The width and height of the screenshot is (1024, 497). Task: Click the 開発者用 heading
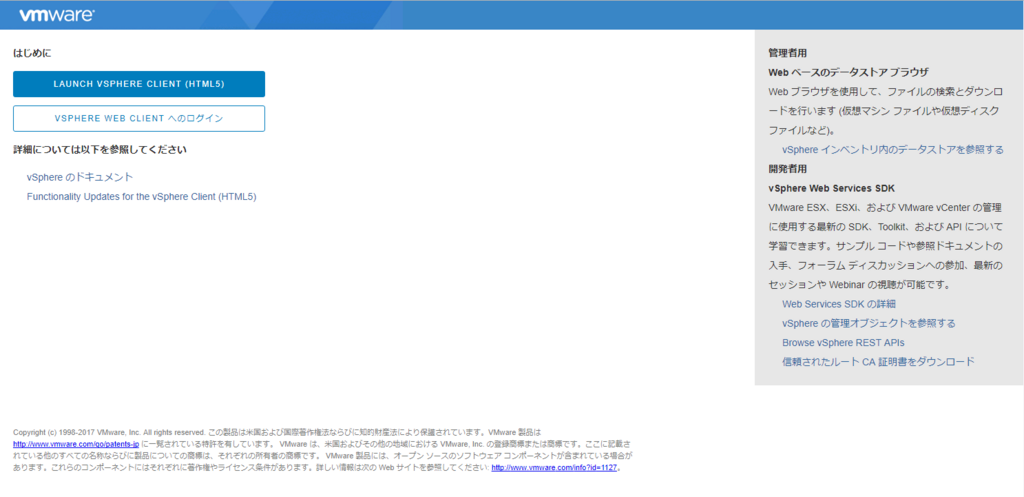[x=788, y=168]
